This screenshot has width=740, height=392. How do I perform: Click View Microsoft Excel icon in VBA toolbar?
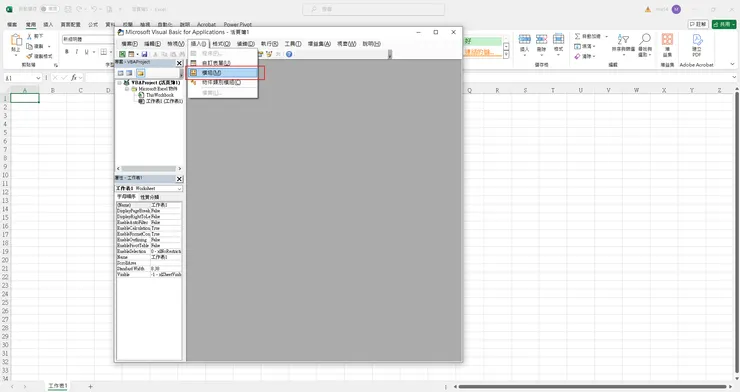(122, 54)
